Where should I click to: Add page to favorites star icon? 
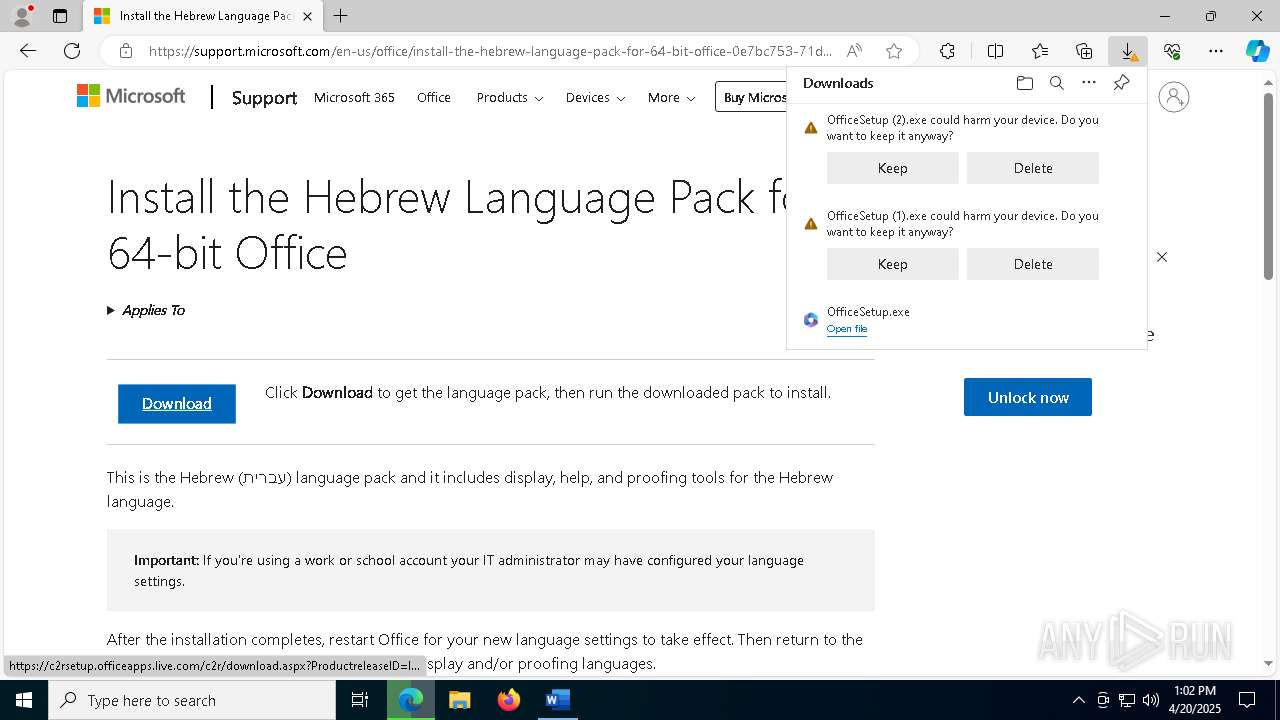tap(894, 51)
